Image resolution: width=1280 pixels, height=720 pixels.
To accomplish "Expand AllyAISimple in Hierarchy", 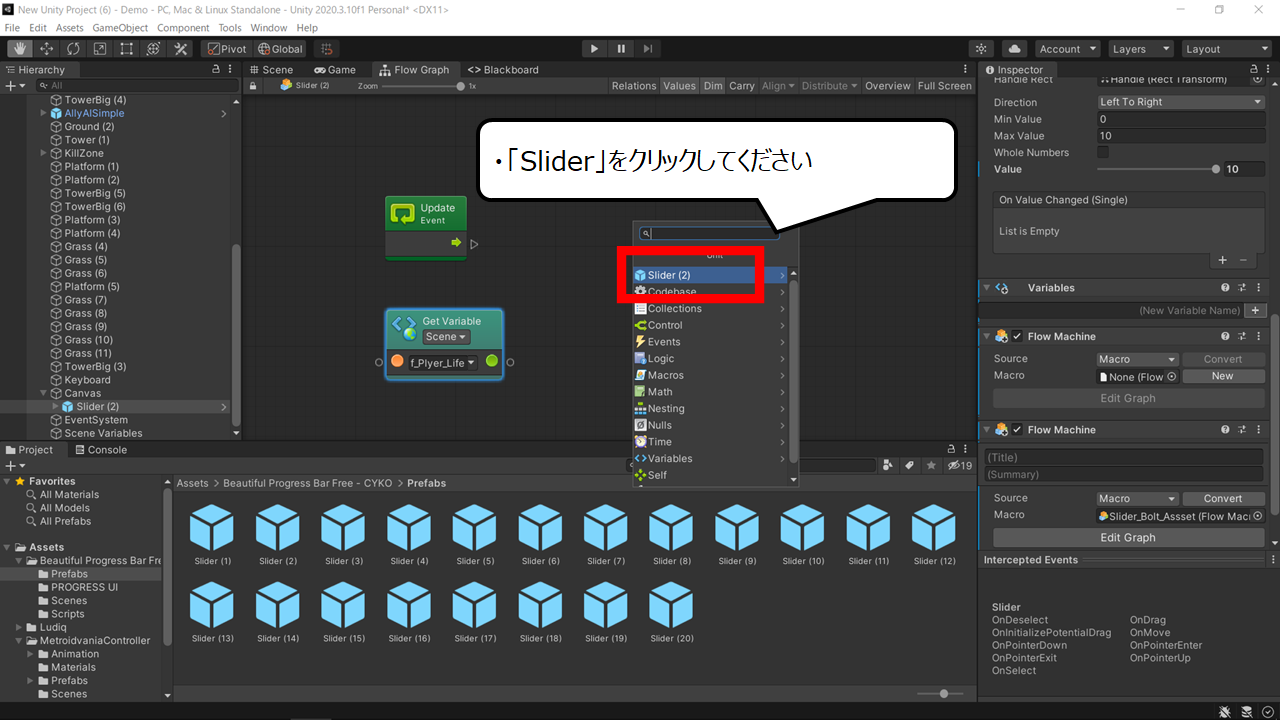I will click(43, 113).
